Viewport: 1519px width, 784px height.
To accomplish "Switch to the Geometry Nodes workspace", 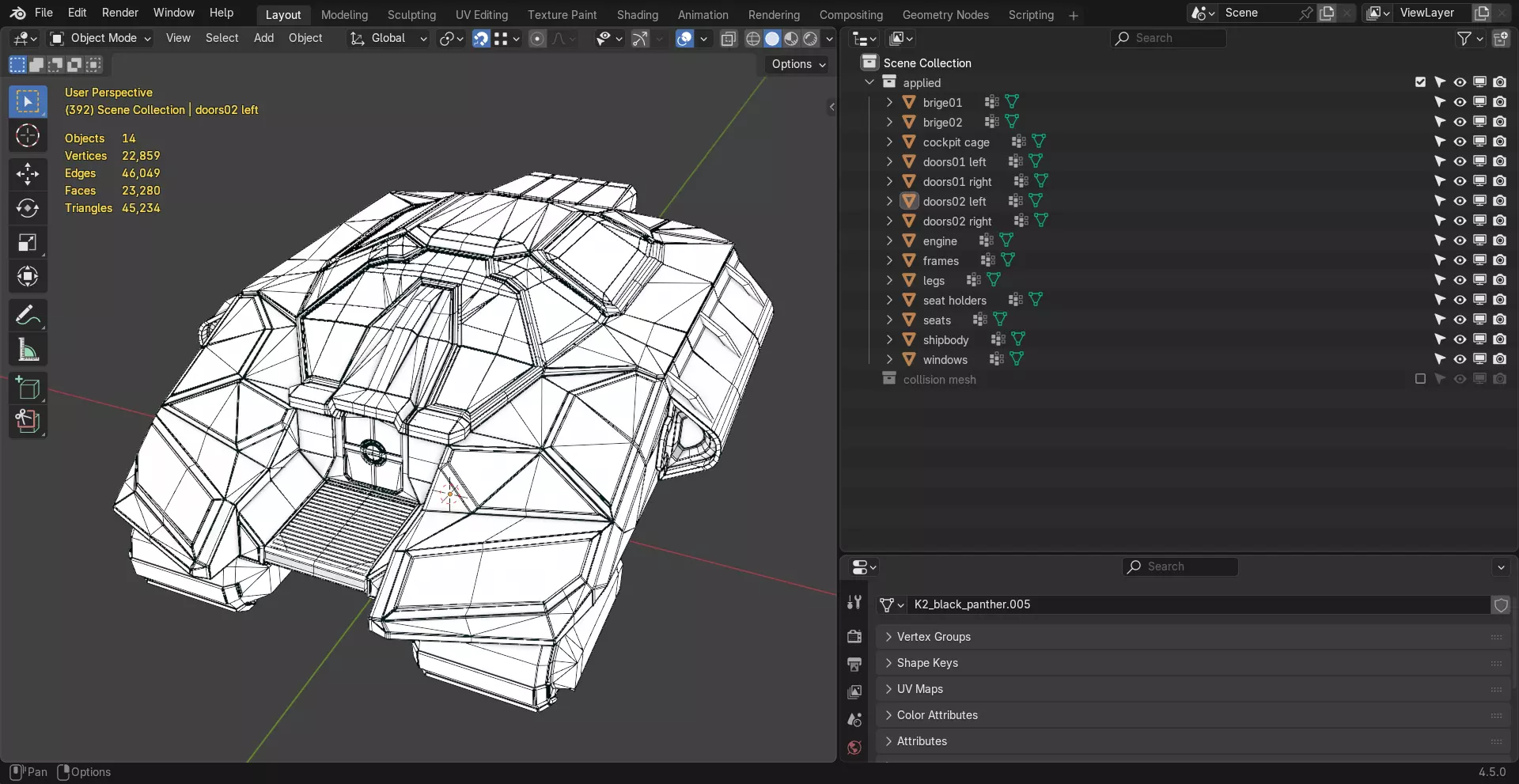I will 945,15.
